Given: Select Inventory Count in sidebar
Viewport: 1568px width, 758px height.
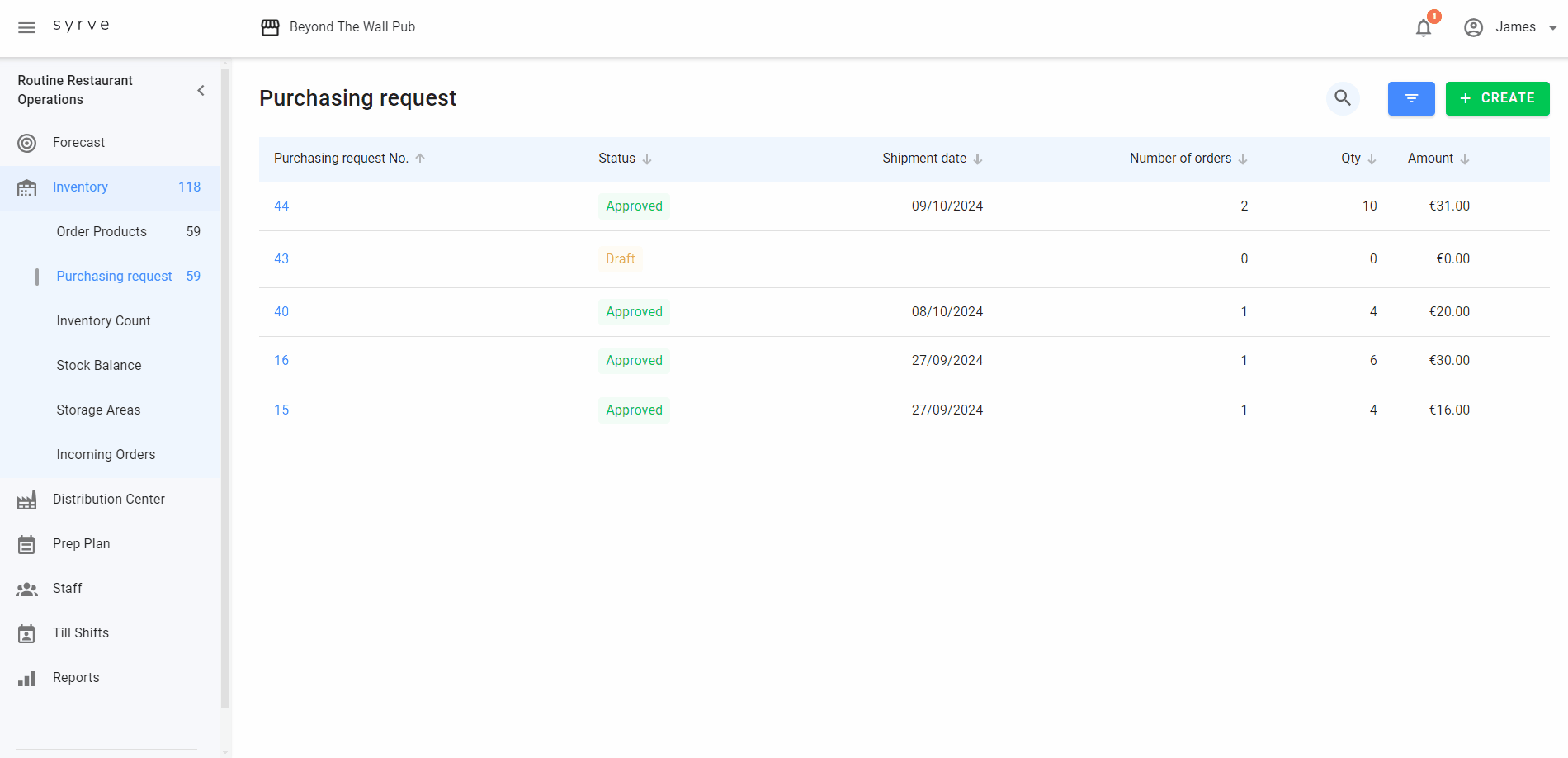Looking at the screenshot, I should 103,321.
